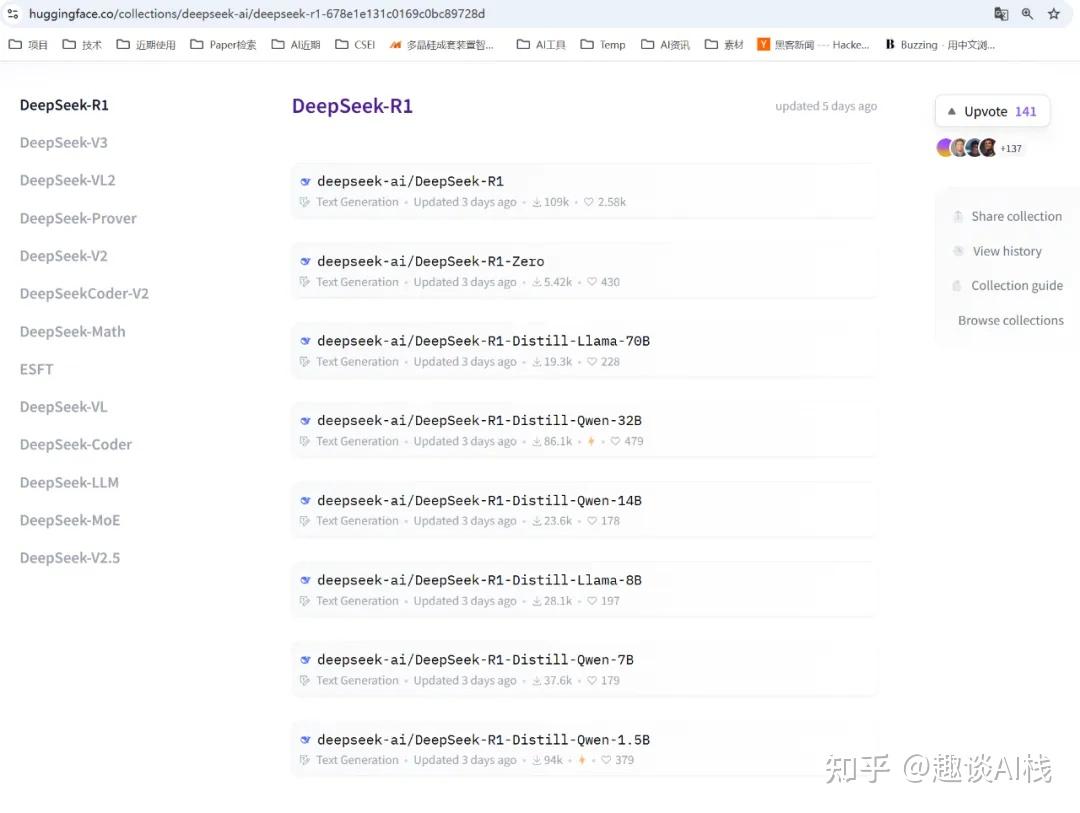This screenshot has width=1080, height=813.
Task: Click the View history clock icon
Action: [x=957, y=251]
